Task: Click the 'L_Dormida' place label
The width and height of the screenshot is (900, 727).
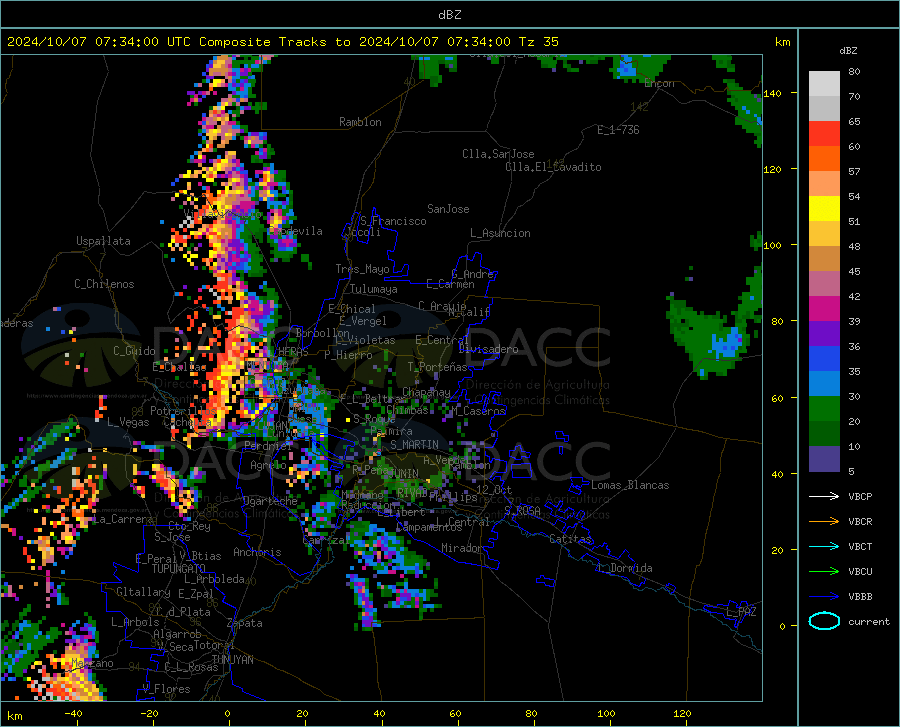Action: [x=625, y=568]
